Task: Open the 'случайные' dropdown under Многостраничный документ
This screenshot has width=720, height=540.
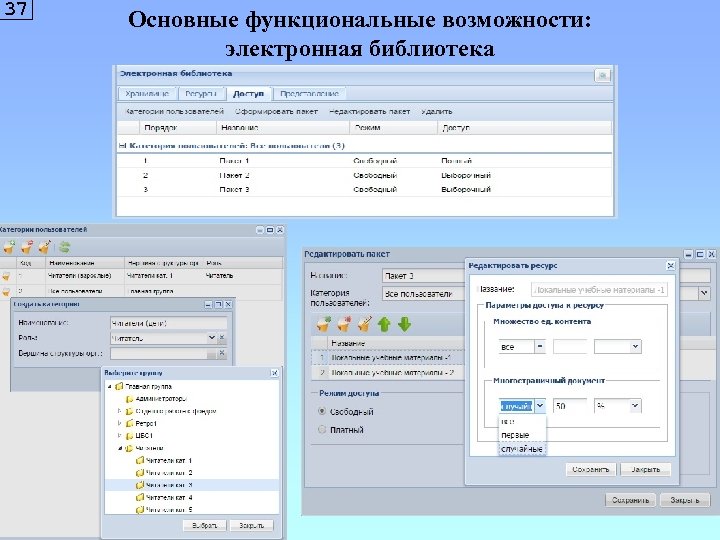Action: [540, 405]
